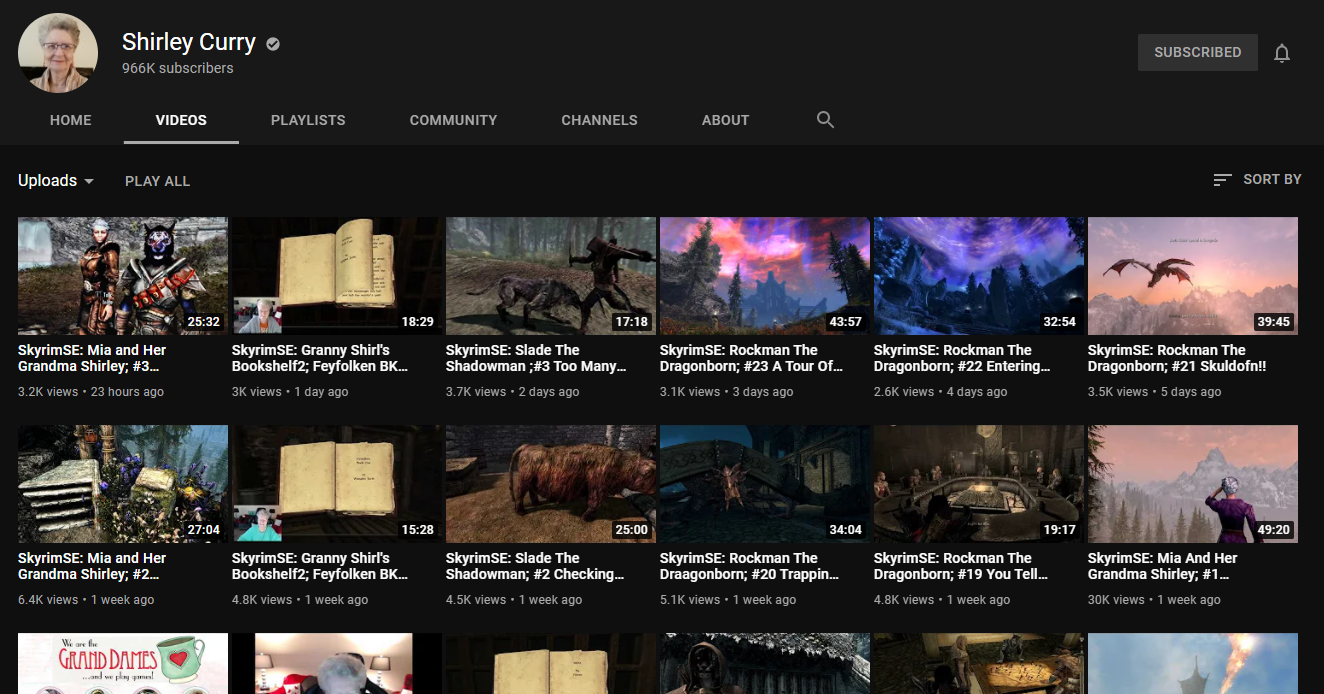Click '6.4K views • 1 week ago' text

[86, 600]
